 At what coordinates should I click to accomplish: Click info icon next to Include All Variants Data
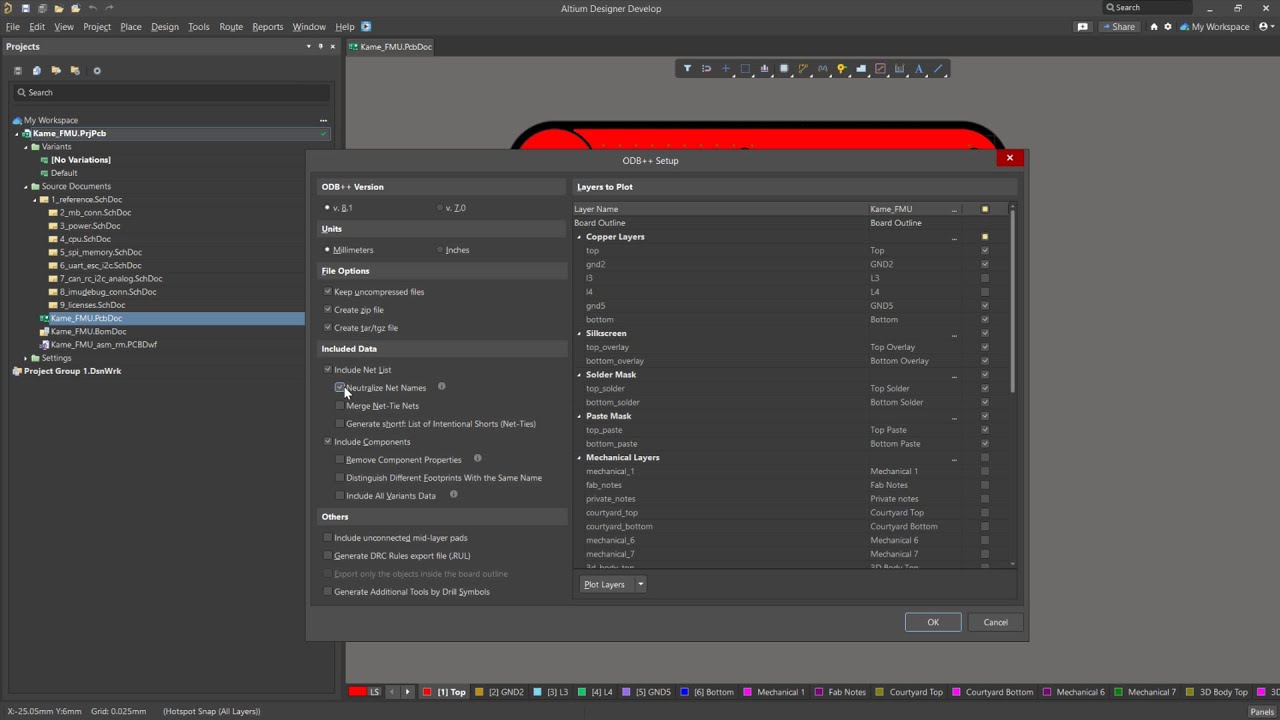[453, 495]
